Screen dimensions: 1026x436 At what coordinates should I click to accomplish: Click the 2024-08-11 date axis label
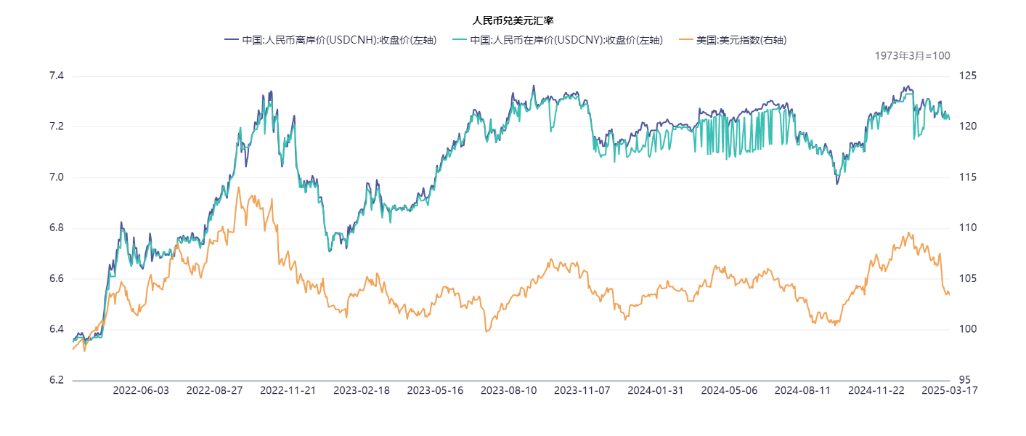pos(803,390)
